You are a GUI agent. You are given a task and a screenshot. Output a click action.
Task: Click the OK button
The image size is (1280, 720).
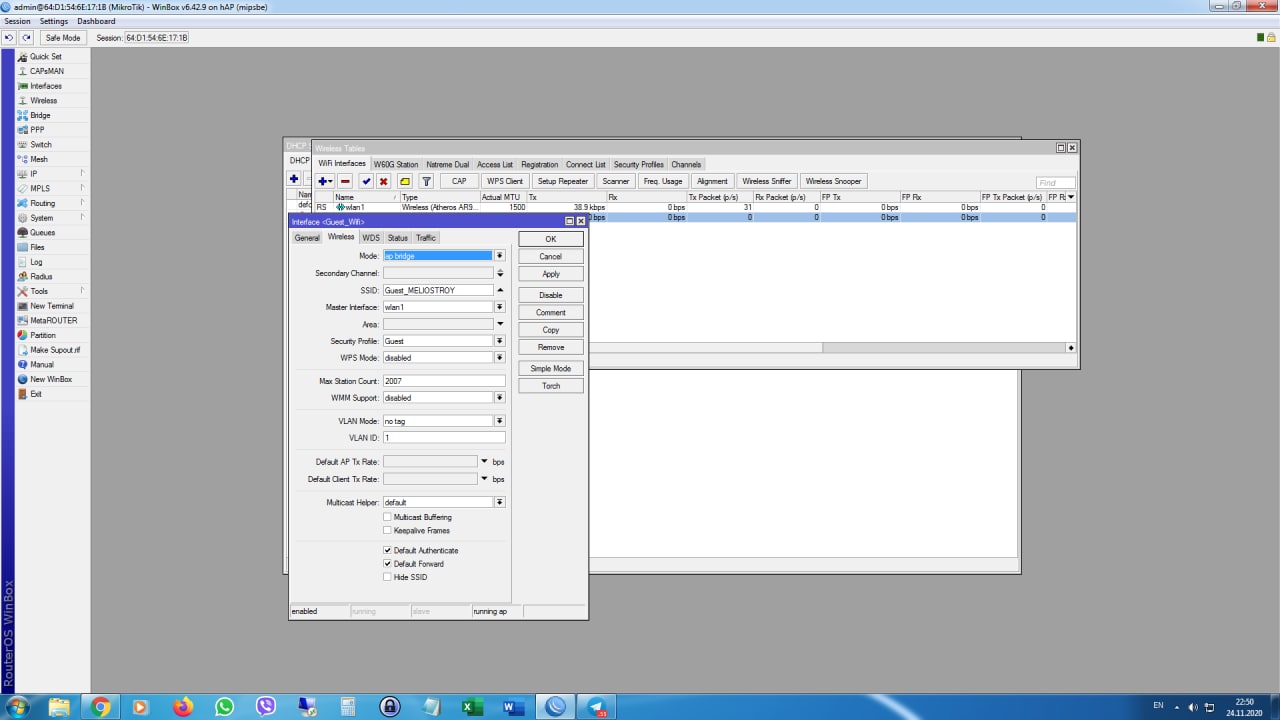(x=551, y=239)
